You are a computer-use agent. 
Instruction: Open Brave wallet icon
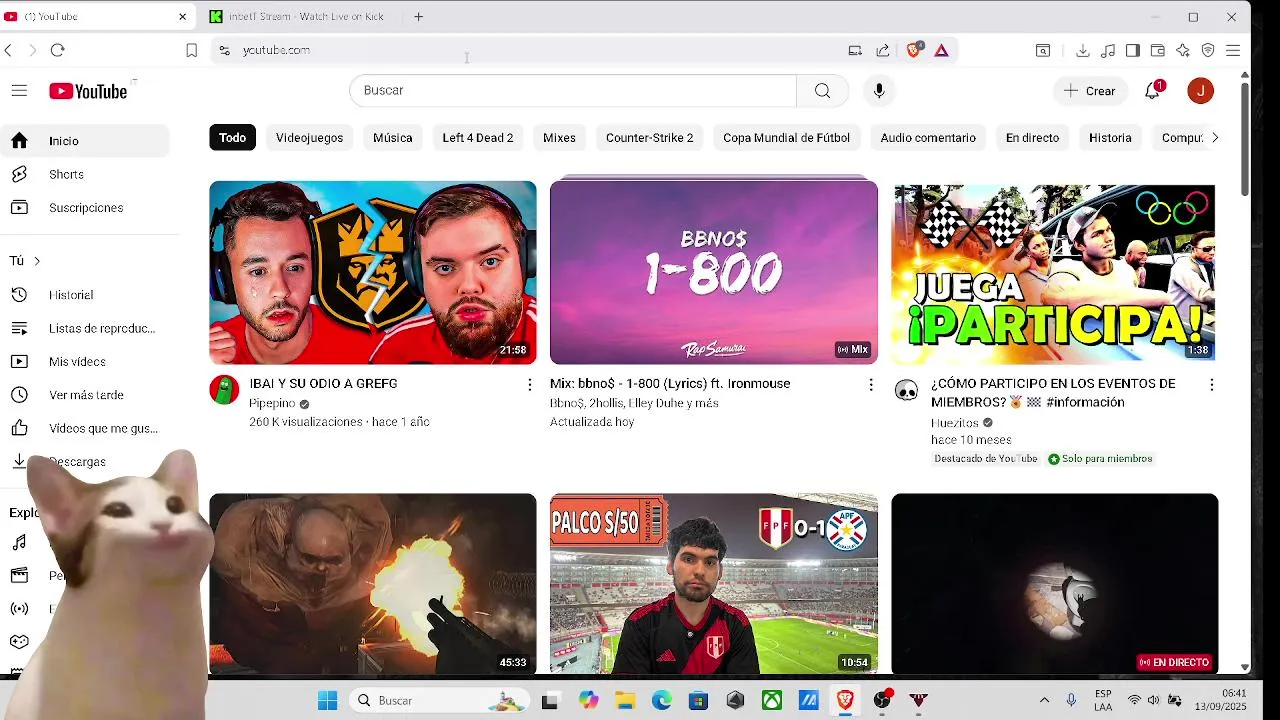click(1158, 50)
